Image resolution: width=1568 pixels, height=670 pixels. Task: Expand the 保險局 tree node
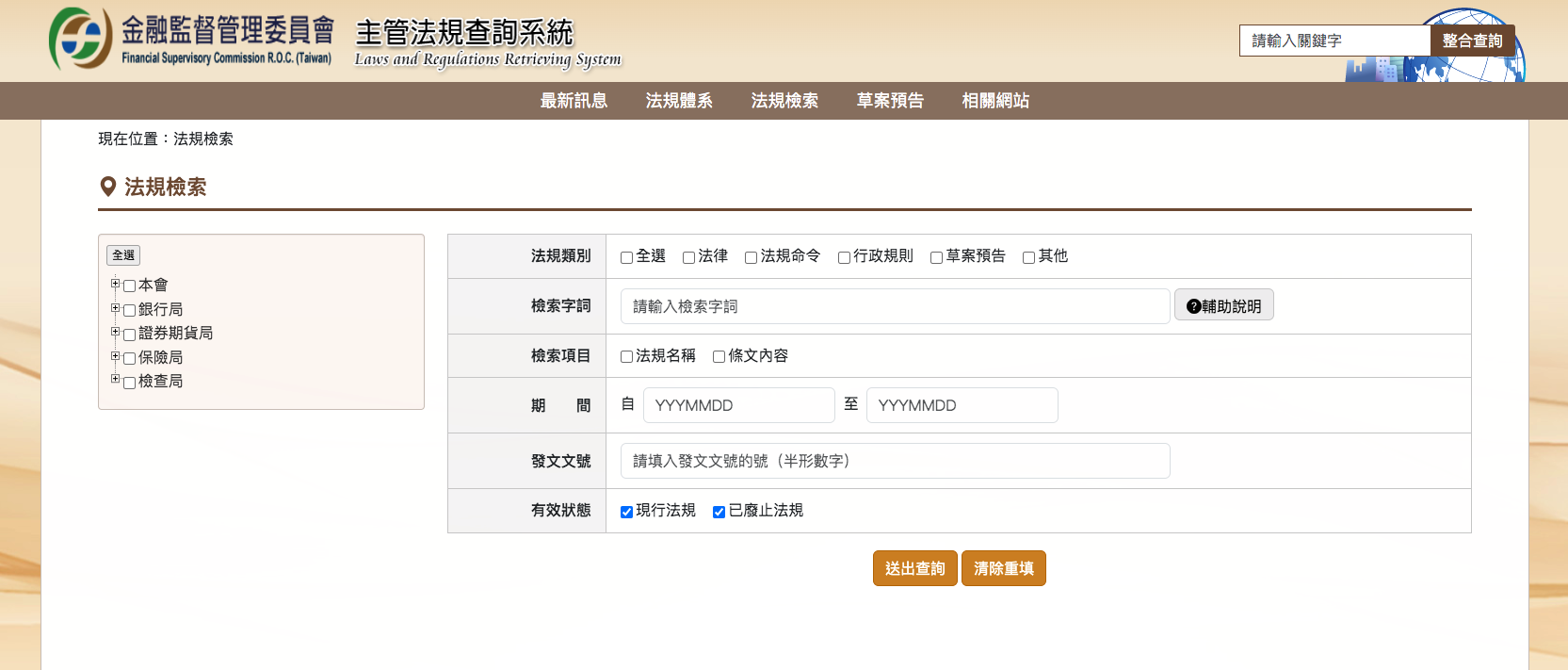click(x=115, y=356)
